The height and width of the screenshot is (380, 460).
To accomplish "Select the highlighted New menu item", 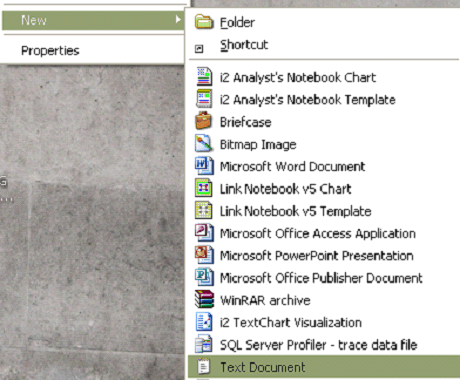I will [93, 20].
